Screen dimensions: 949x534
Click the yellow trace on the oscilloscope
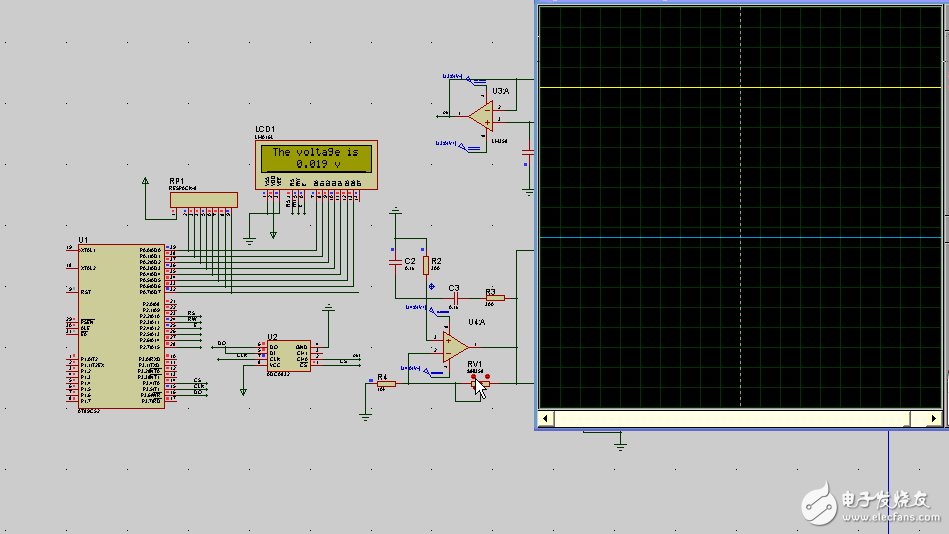coord(740,88)
